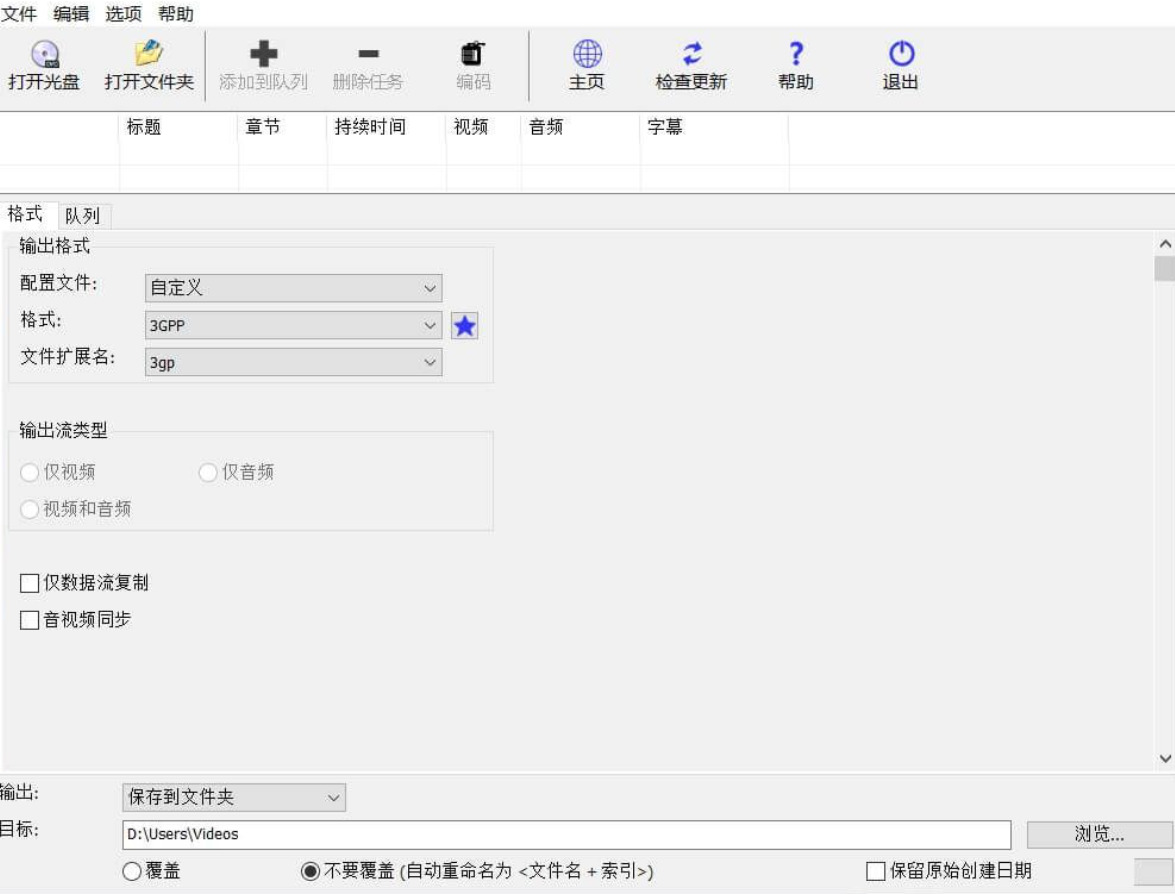Open the file extension (文件扩展名) dropdown showing 3gp
This screenshot has height=894, width=1175.
pyautogui.click(x=293, y=362)
